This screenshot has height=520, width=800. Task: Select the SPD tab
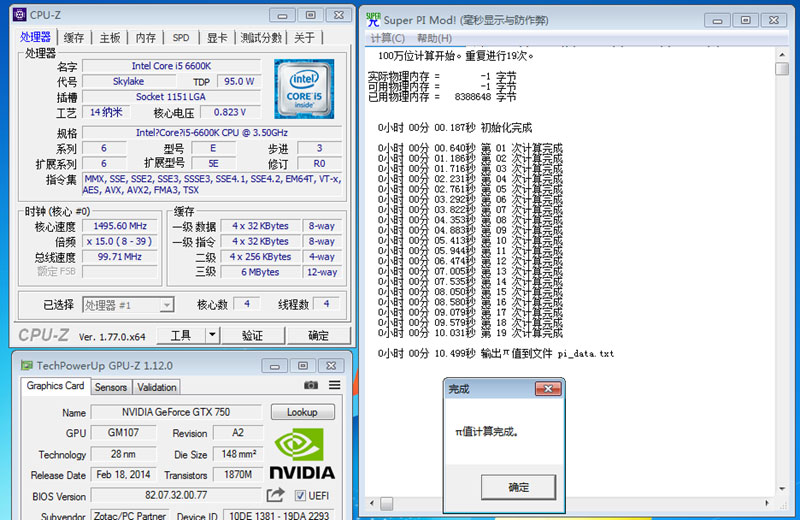pos(181,38)
